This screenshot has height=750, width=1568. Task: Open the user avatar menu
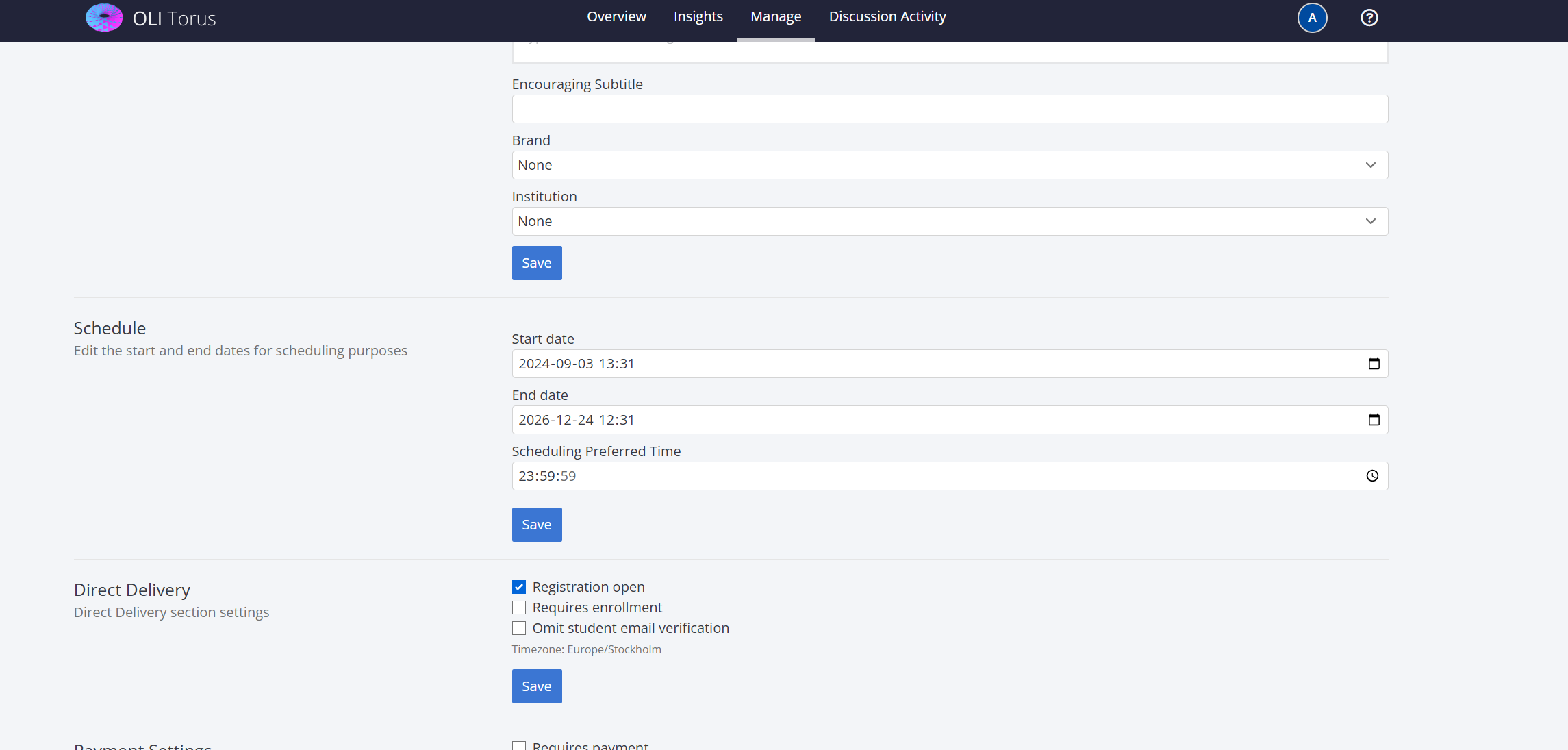[x=1312, y=18]
